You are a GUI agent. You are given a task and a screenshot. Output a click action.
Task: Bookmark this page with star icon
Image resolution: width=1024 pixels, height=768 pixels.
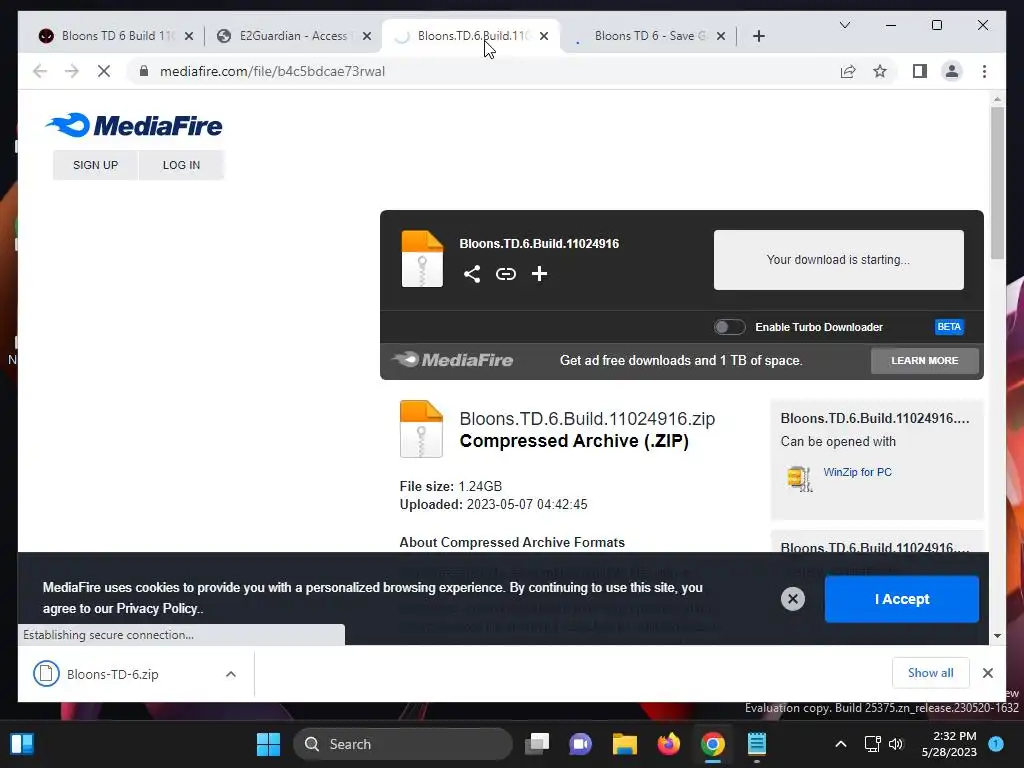[880, 71]
